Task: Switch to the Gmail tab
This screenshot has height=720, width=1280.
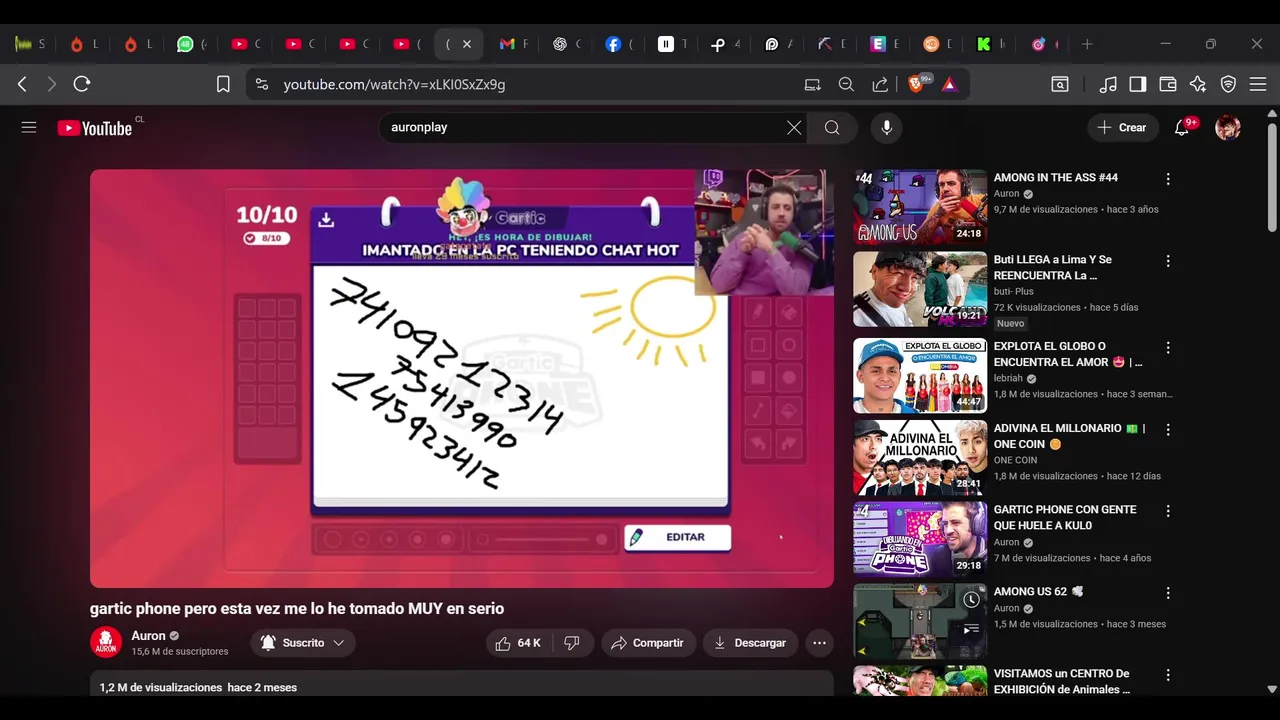Action: 513,44
